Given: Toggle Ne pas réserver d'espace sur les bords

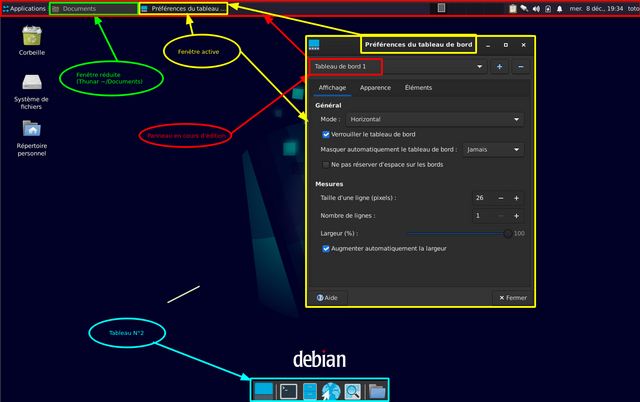Looking at the screenshot, I should click(x=326, y=165).
